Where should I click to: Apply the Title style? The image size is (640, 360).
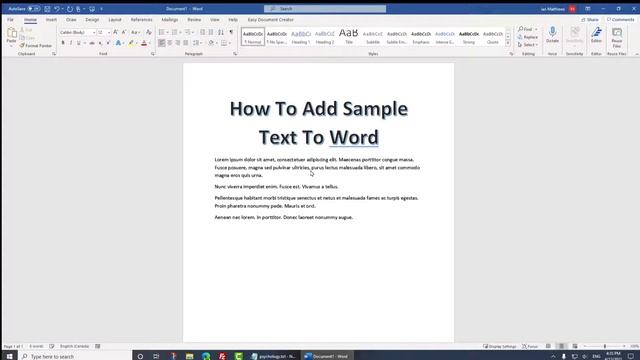[349, 37]
